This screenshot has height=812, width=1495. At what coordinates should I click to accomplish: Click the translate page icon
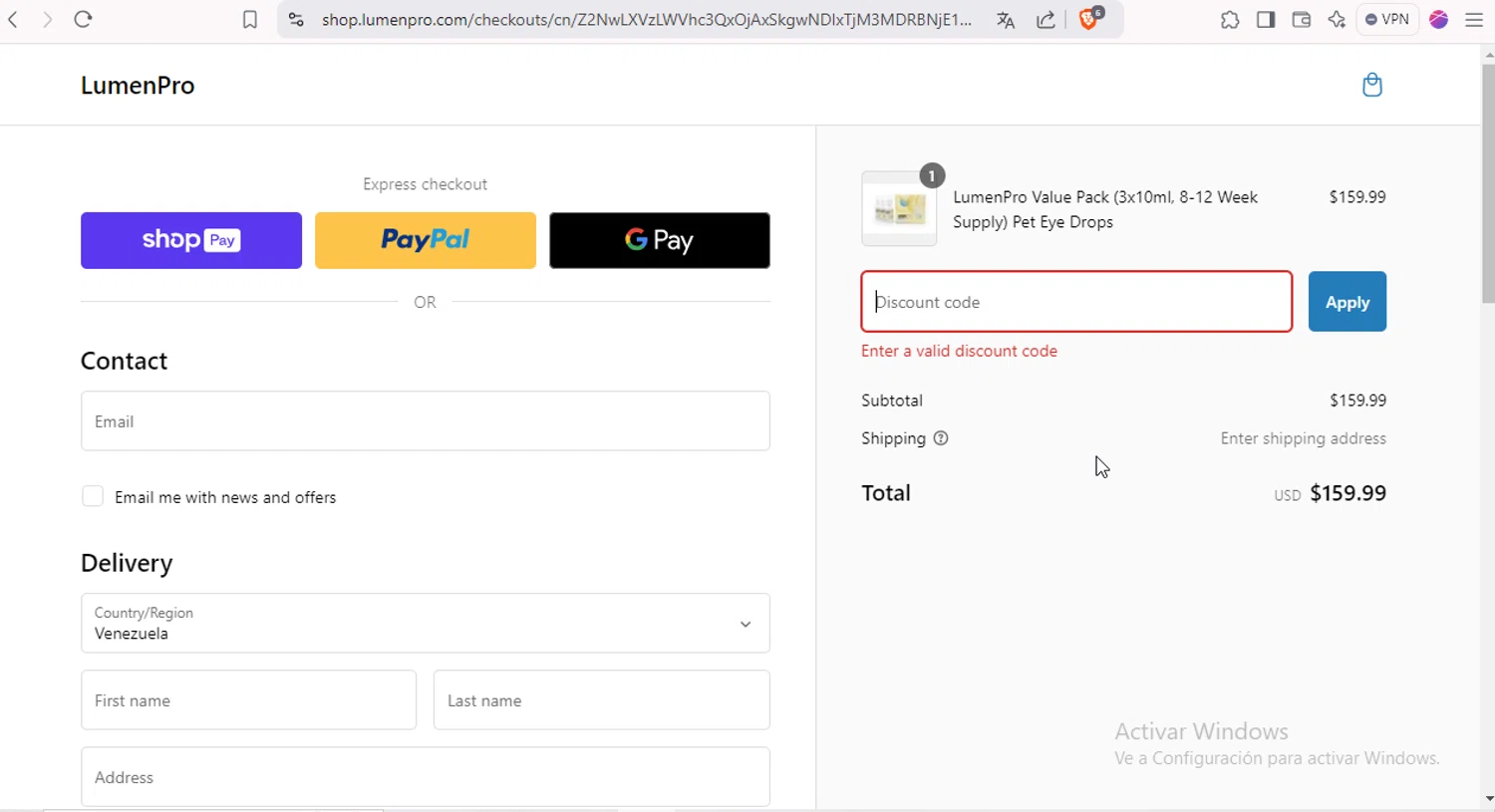tap(1006, 20)
